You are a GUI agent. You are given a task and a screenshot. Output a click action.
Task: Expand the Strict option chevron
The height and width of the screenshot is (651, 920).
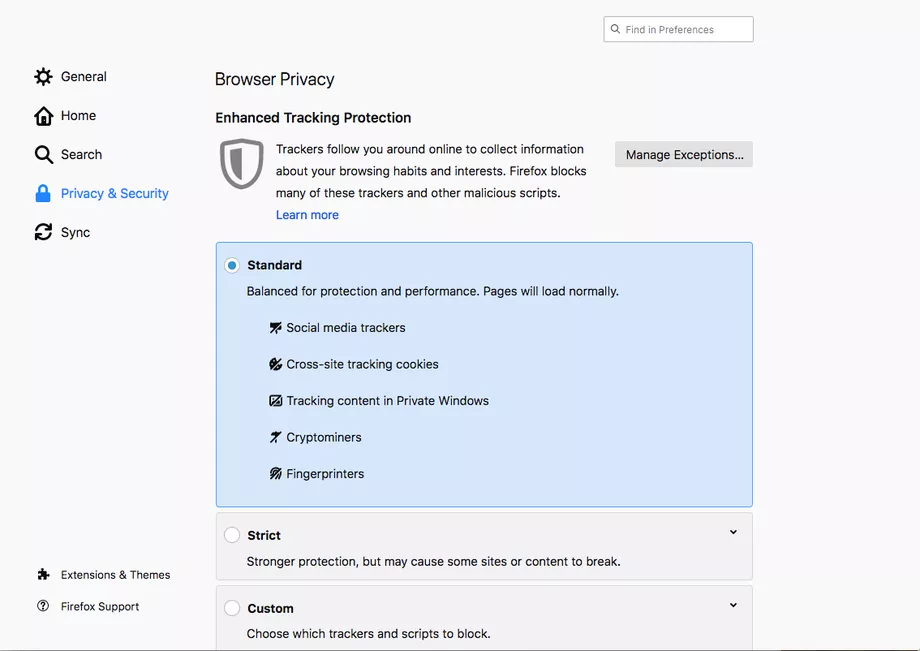[x=733, y=533]
